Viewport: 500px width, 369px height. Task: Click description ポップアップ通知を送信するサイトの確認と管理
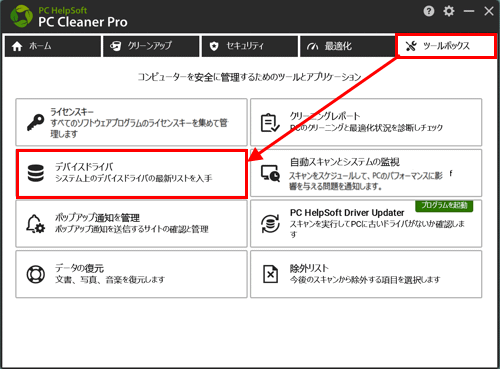click(132, 229)
